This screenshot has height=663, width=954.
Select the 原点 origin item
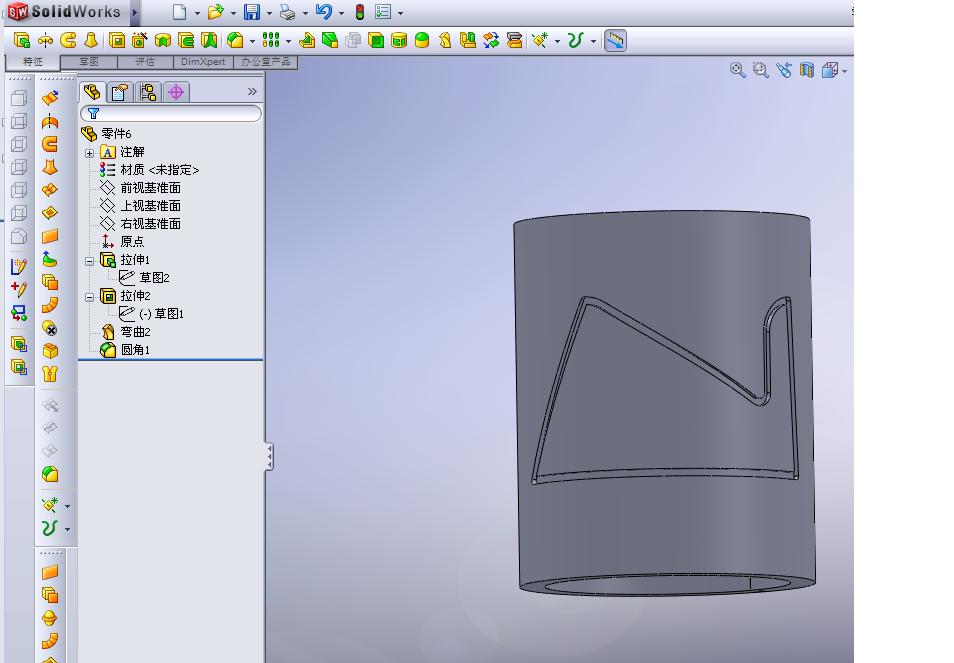click(131, 241)
